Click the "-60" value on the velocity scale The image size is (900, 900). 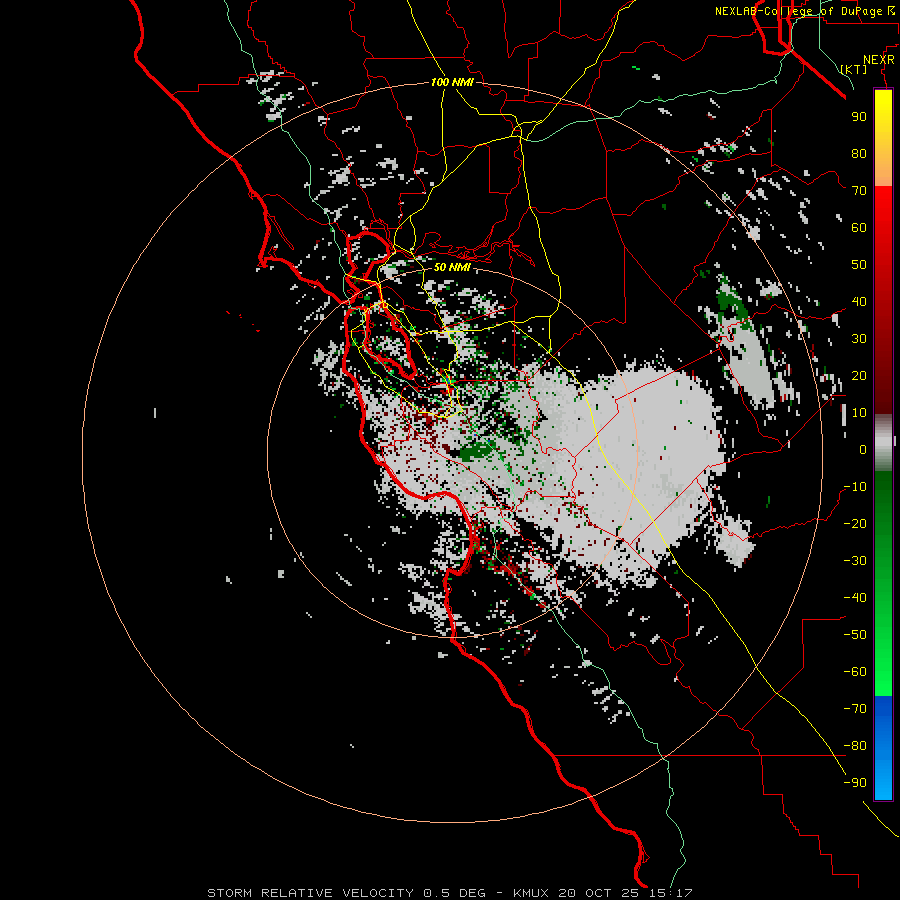(855, 672)
